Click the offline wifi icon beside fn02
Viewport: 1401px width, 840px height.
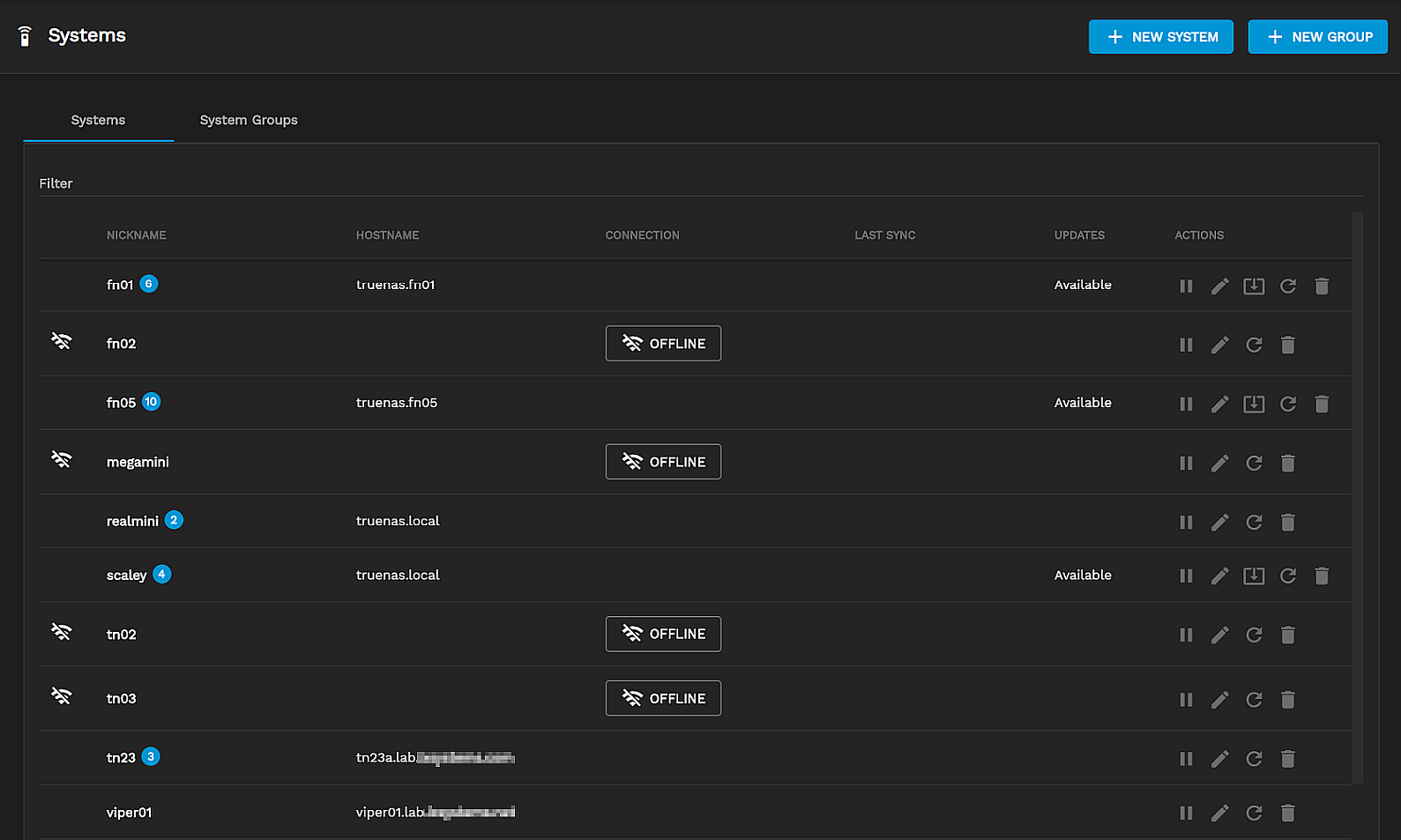click(x=61, y=341)
